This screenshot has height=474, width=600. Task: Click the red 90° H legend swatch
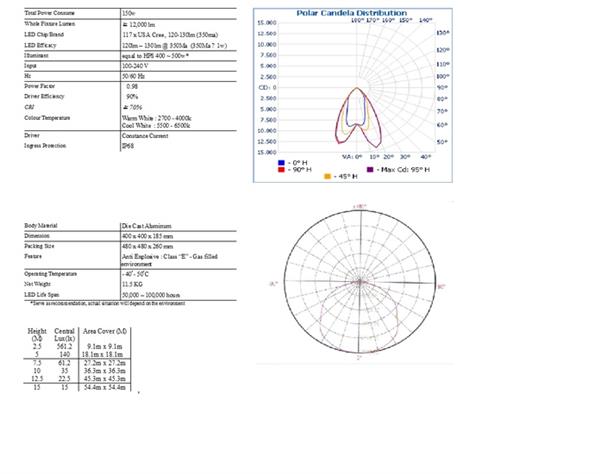(282, 169)
